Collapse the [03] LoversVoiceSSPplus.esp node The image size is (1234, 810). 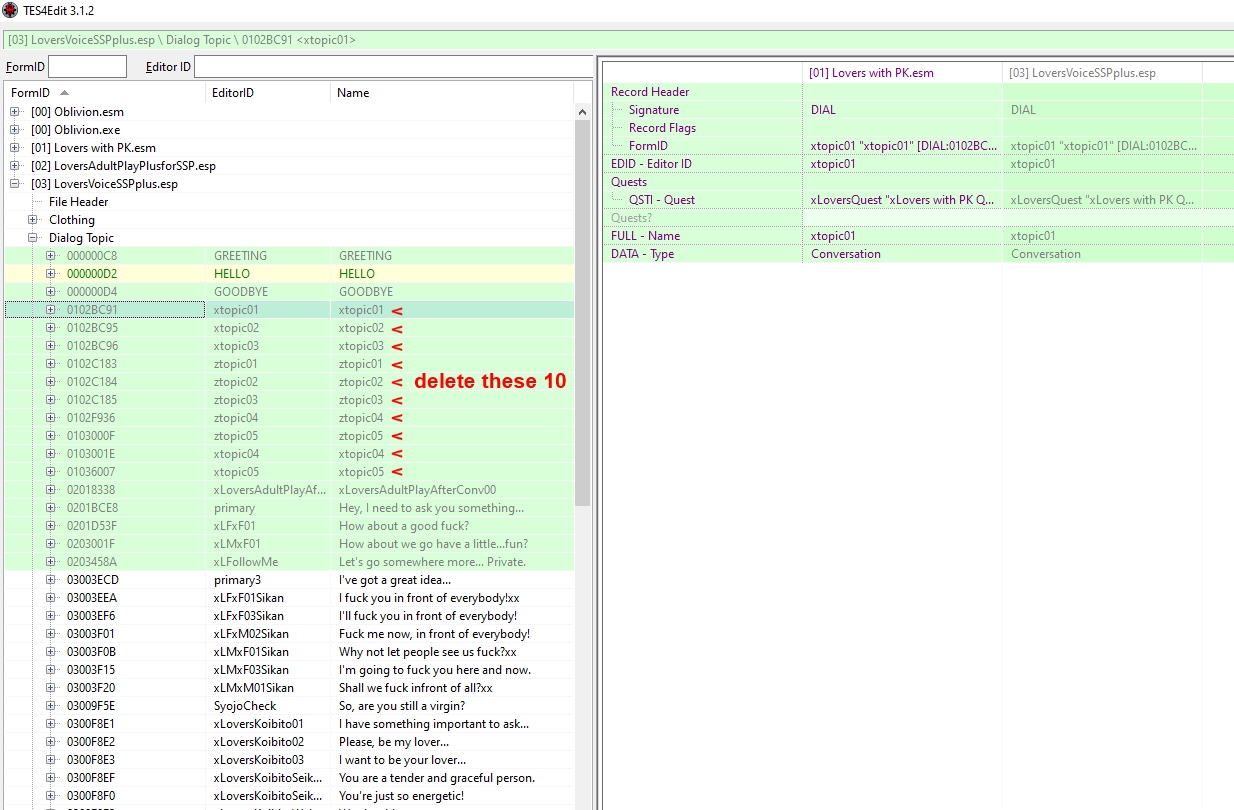click(x=15, y=184)
